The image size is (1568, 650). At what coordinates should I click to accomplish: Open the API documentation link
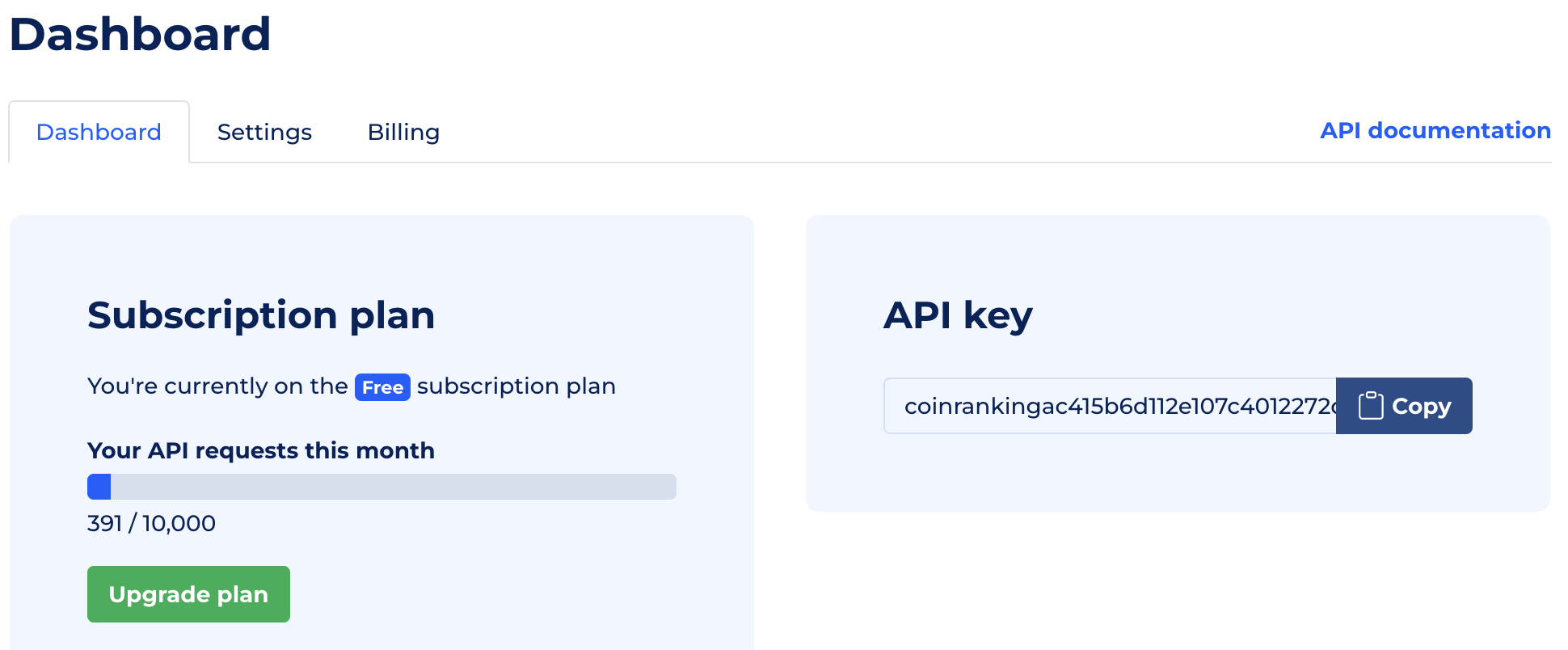pos(1435,130)
